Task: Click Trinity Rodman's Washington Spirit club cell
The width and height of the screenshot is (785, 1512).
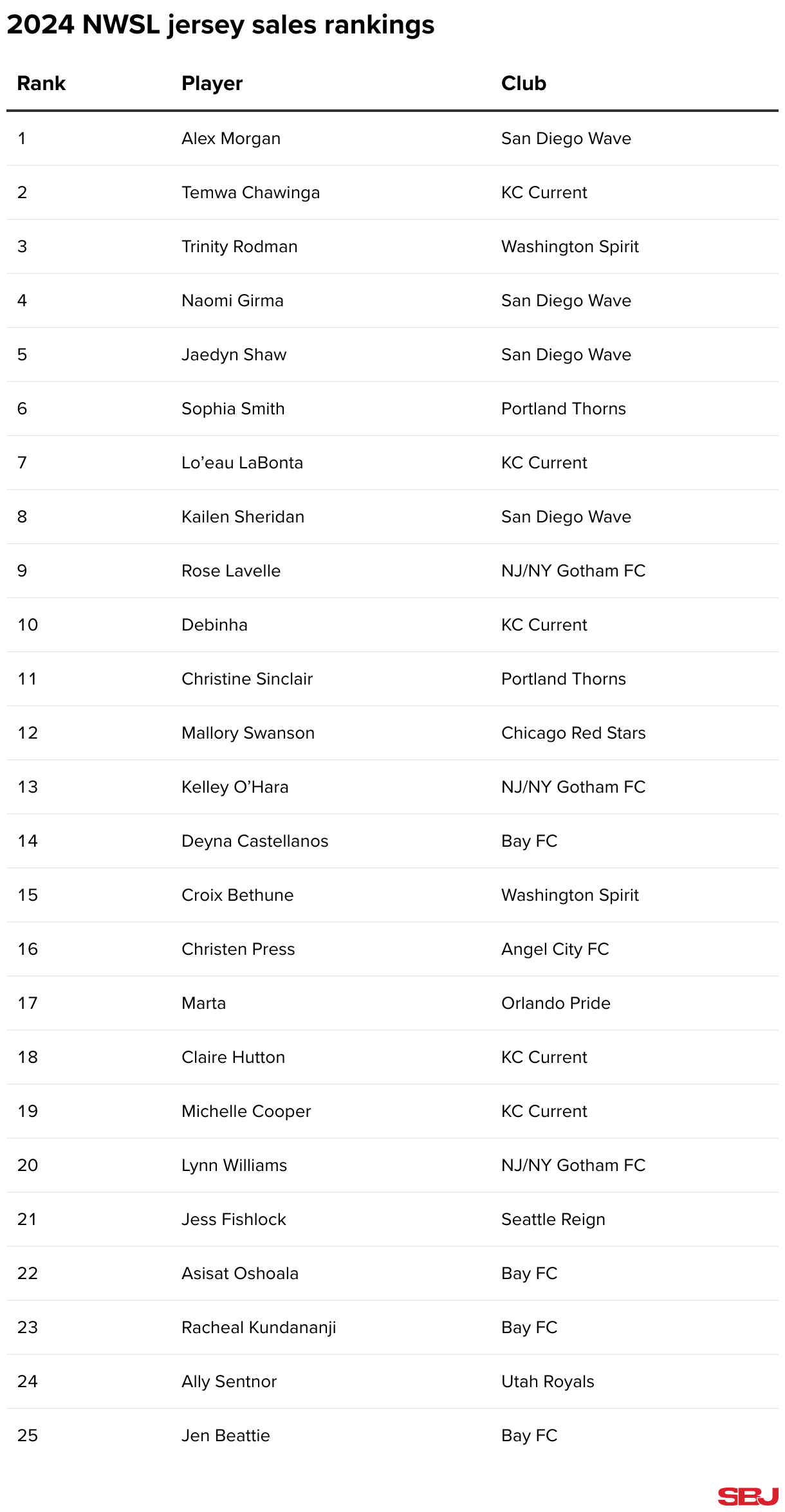Action: pyautogui.click(x=570, y=247)
